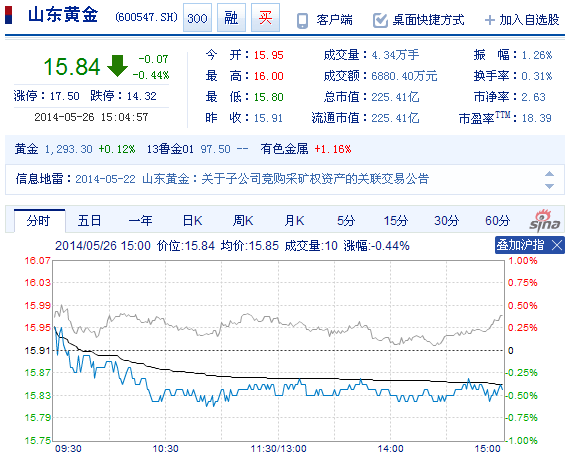This screenshot has height=456, width=565.
Task: Select the 分时 intraday chart tab
Action: pyautogui.click(x=39, y=221)
